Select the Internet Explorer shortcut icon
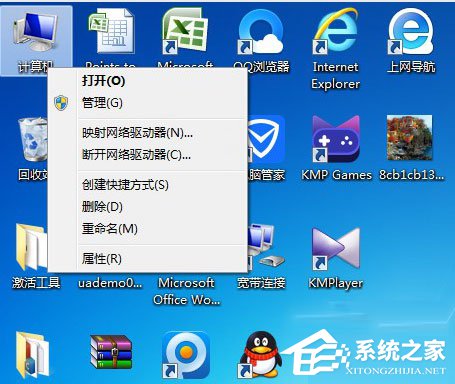This screenshot has width=455, height=384. tap(336, 32)
